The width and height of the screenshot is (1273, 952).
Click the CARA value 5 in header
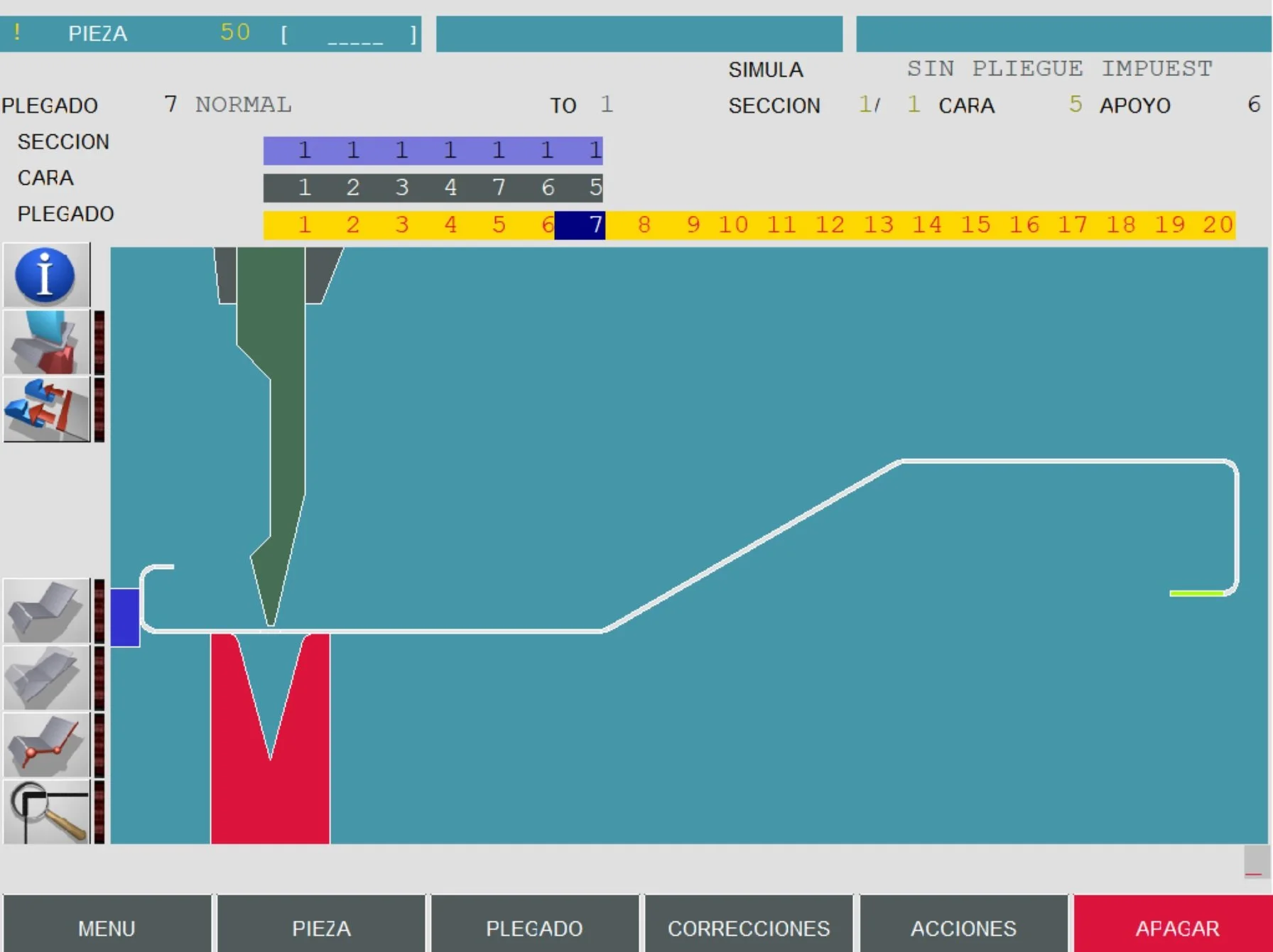click(x=1076, y=104)
